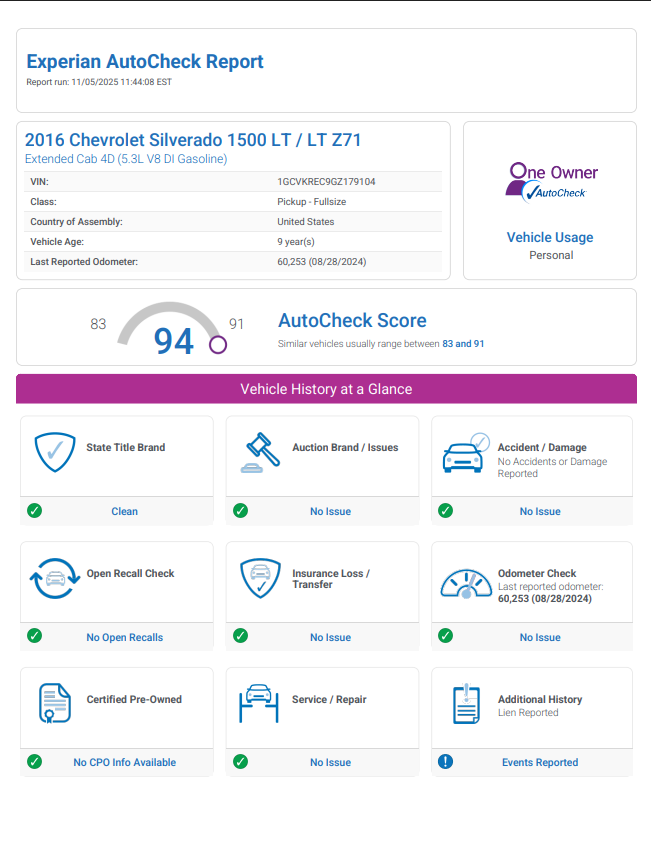Image resolution: width=651 pixels, height=844 pixels.
Task: Click the 2016 Chevrolet Silverado title
Action: tap(193, 140)
